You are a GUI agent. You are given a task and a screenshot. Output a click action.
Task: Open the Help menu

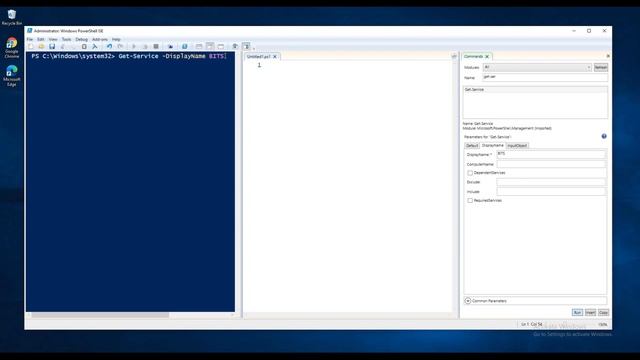coord(116,40)
